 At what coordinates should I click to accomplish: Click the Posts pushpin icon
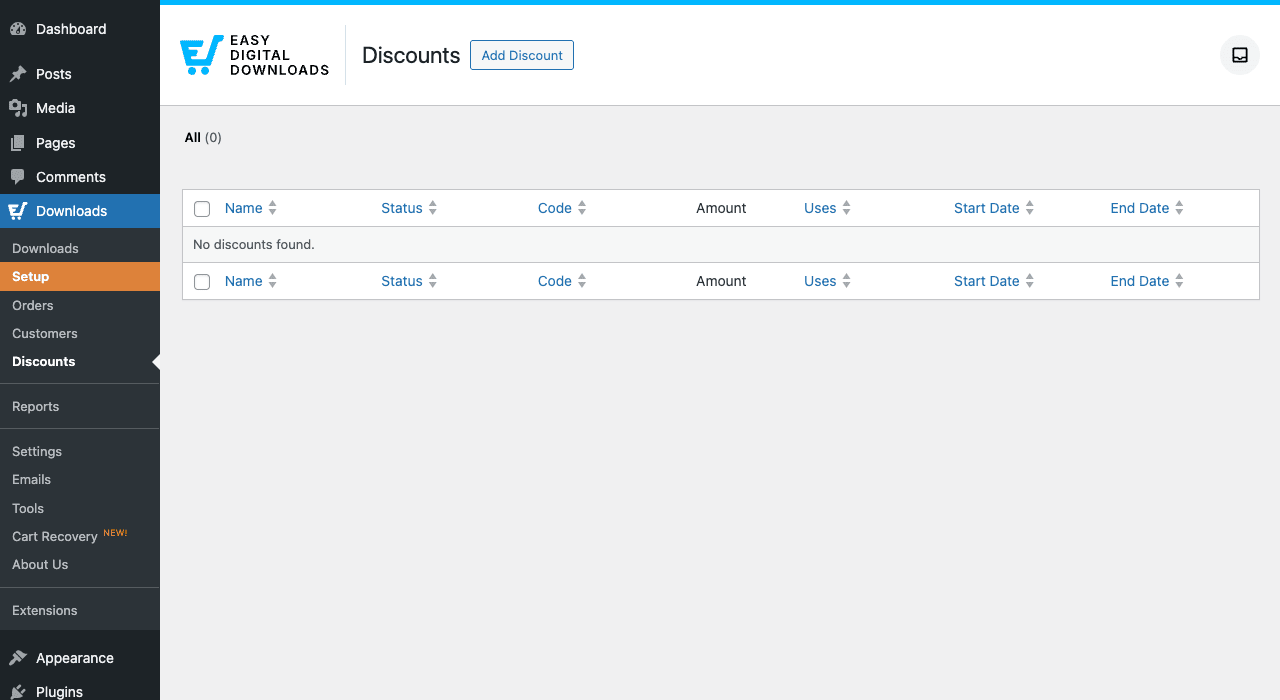click(18, 74)
